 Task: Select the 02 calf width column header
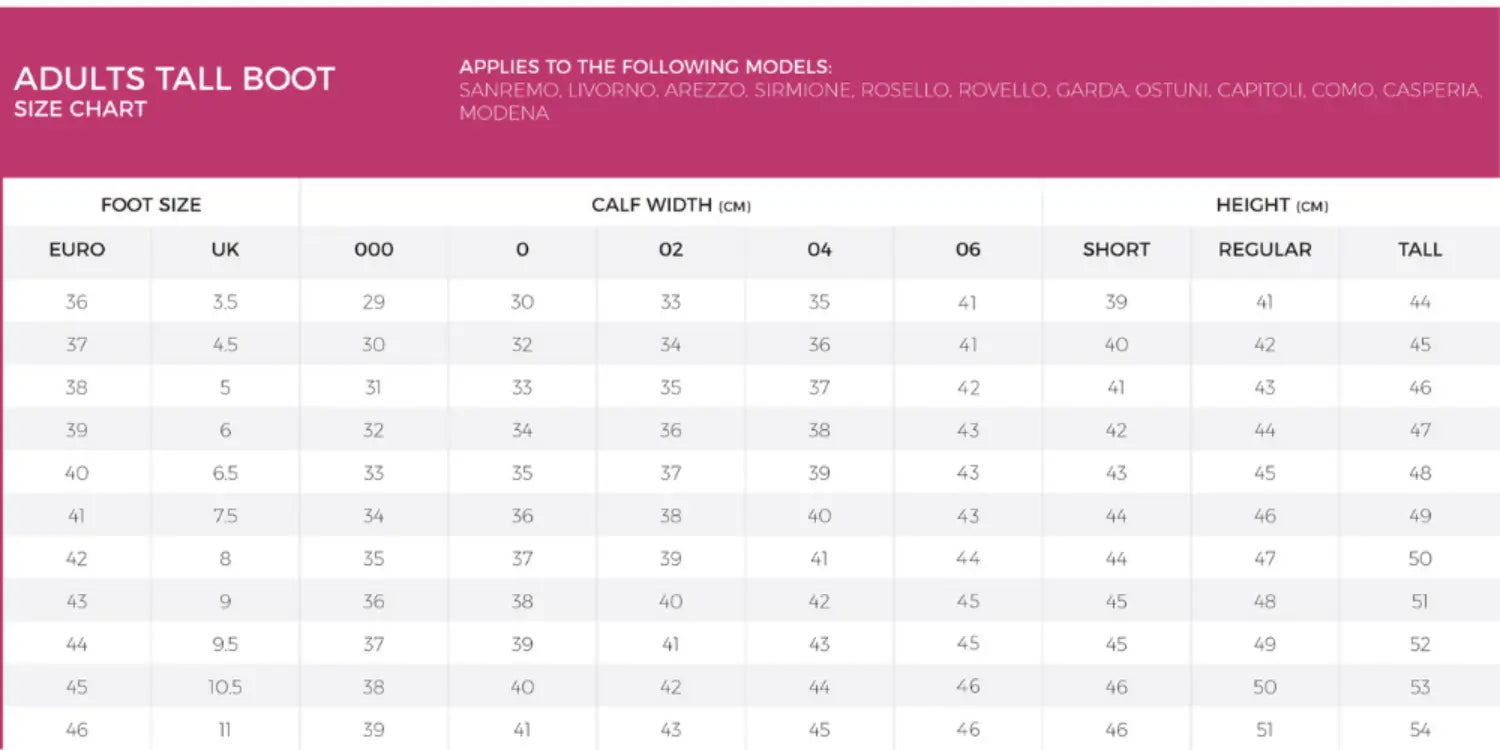point(670,250)
